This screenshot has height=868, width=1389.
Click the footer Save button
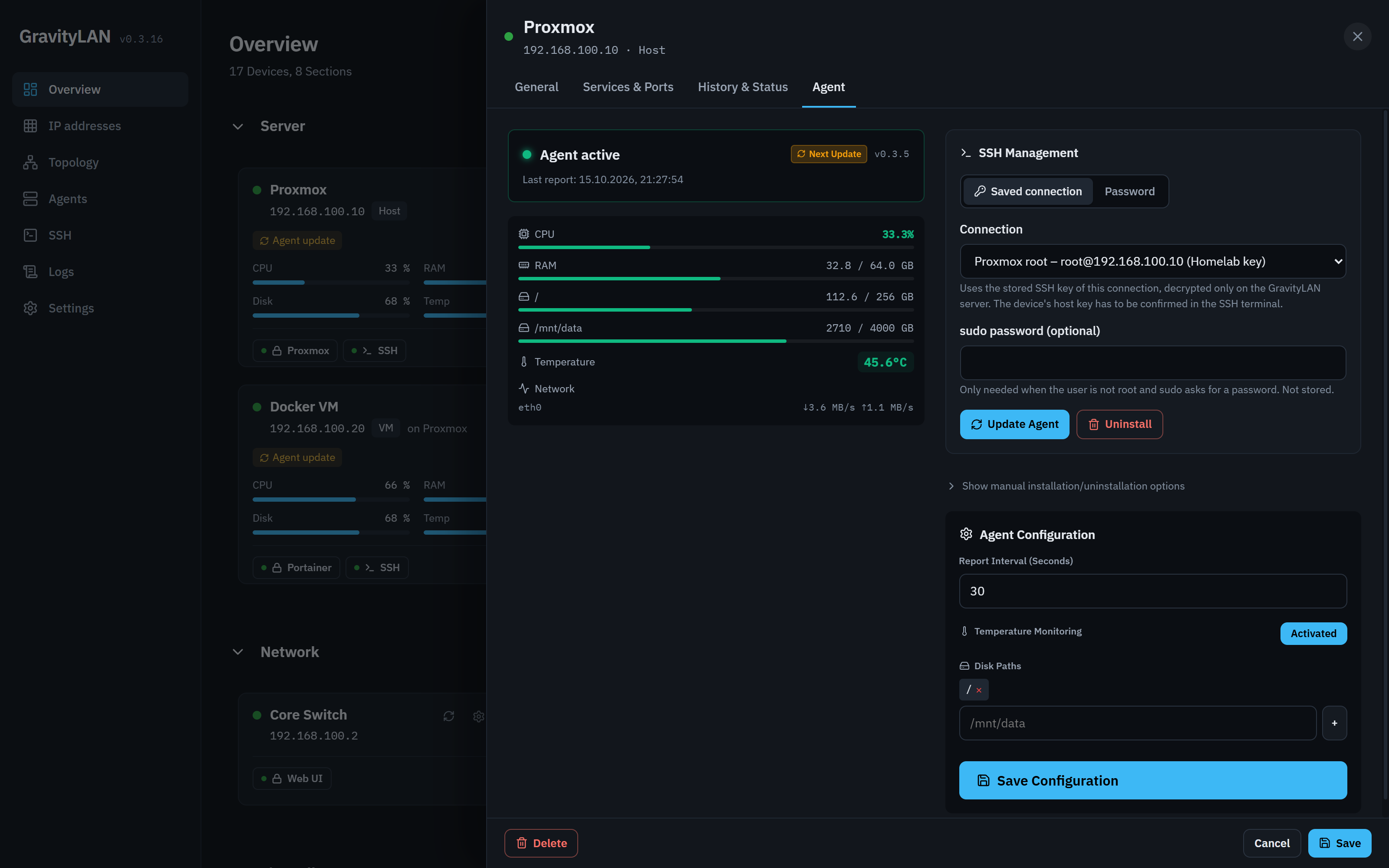pyautogui.click(x=1340, y=843)
